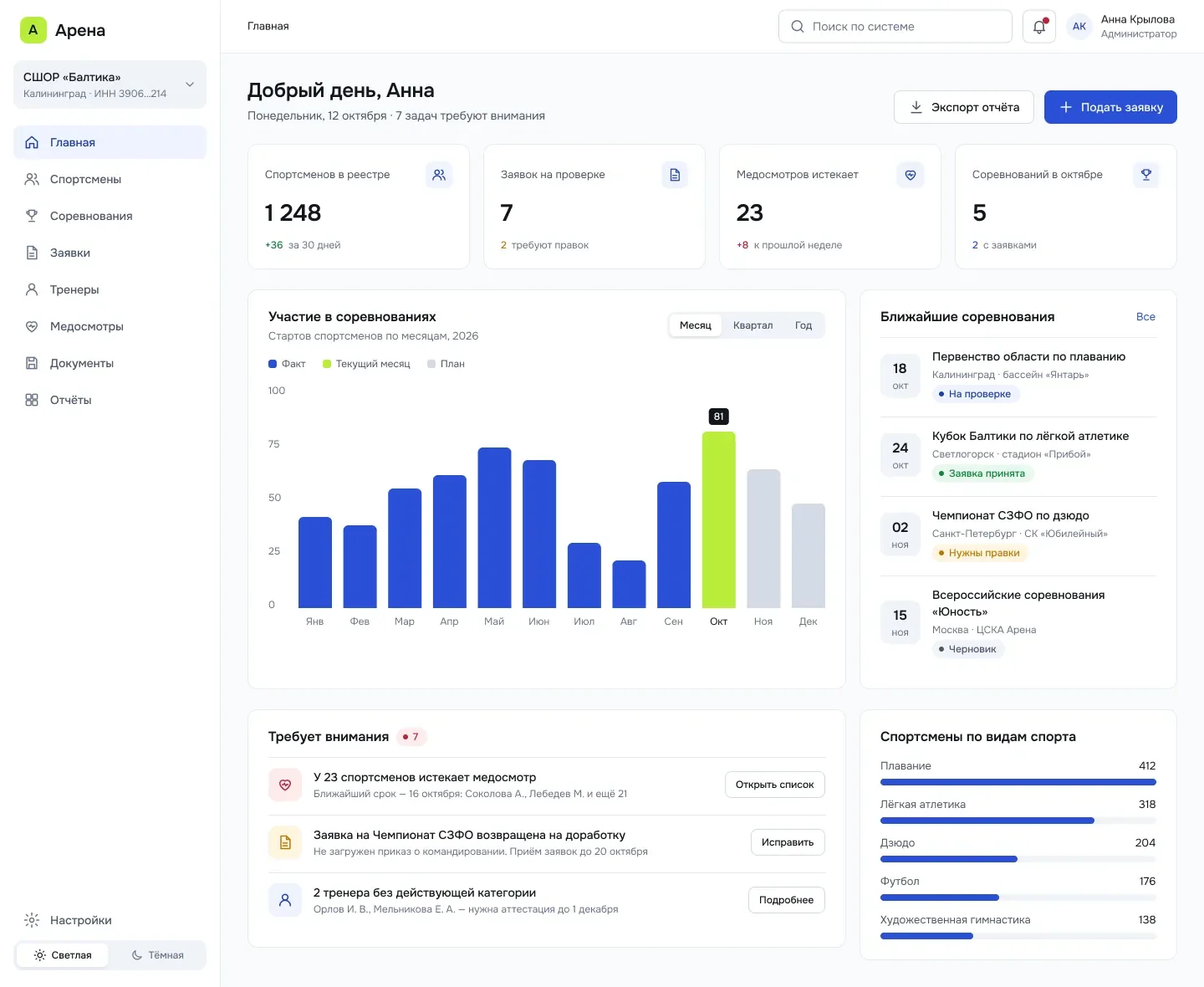This screenshot has width=1204, height=987.
Task: Click the Май chart bar
Action: click(494, 528)
